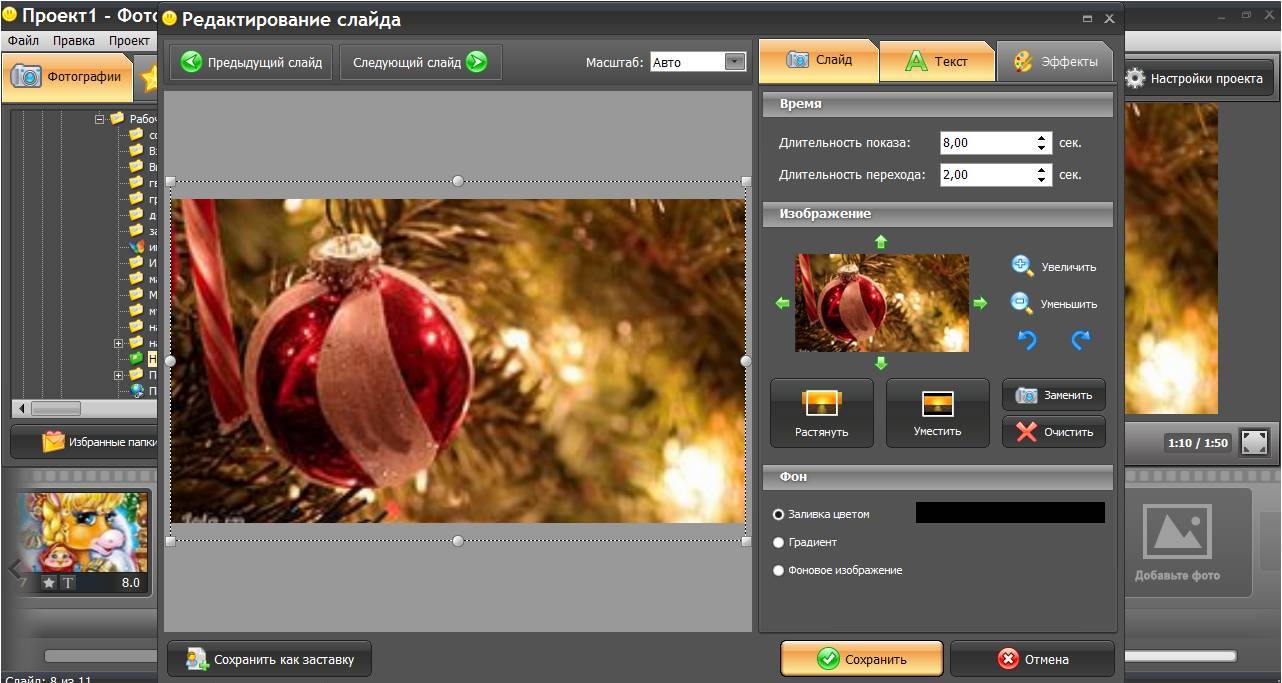Screen dimensions: 1282x683
Task: Select the Градиент background option
Action: 806,542
